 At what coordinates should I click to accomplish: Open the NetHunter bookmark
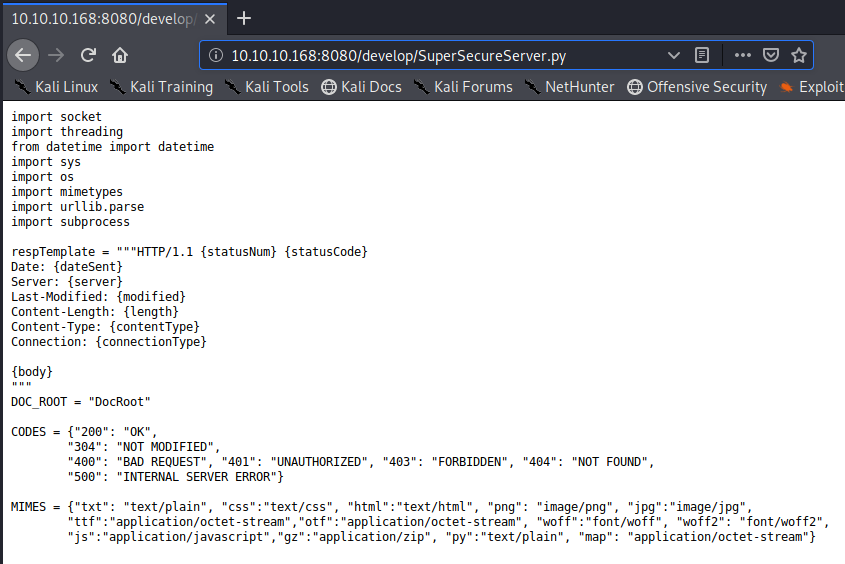(x=569, y=87)
